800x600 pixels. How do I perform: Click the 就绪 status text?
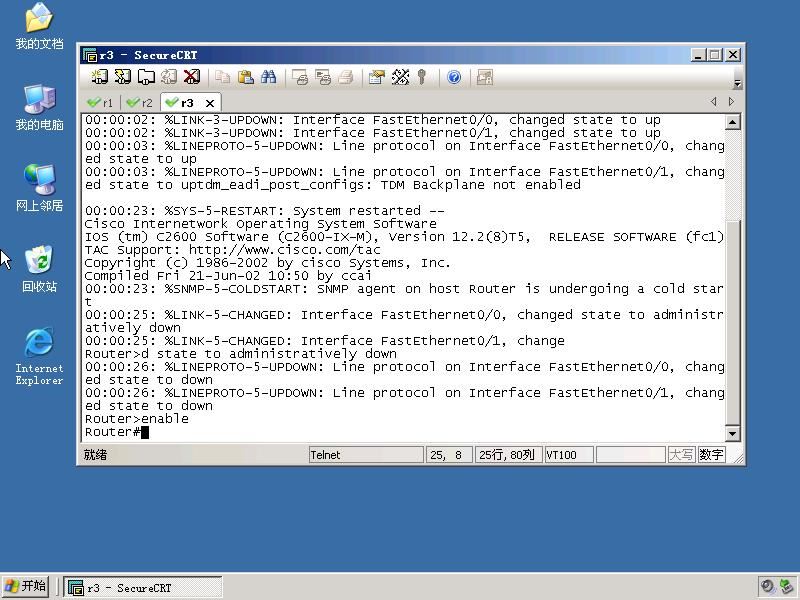pyautogui.click(x=95, y=455)
